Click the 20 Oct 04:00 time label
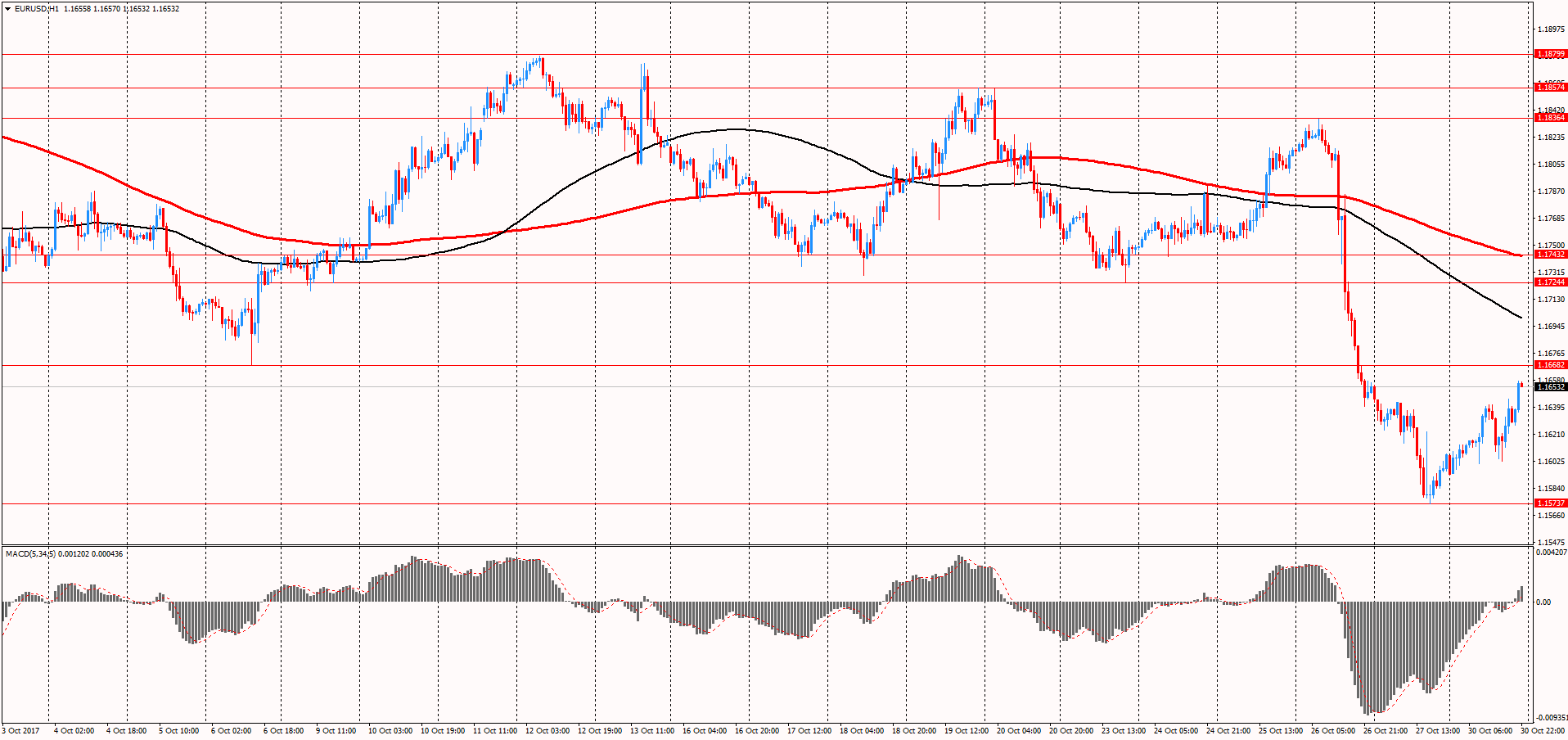1568x740 pixels. tap(1018, 730)
